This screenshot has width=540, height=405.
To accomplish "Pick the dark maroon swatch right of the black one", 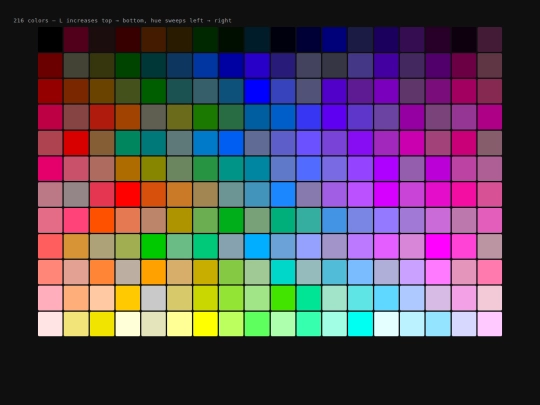I will point(76,40).
